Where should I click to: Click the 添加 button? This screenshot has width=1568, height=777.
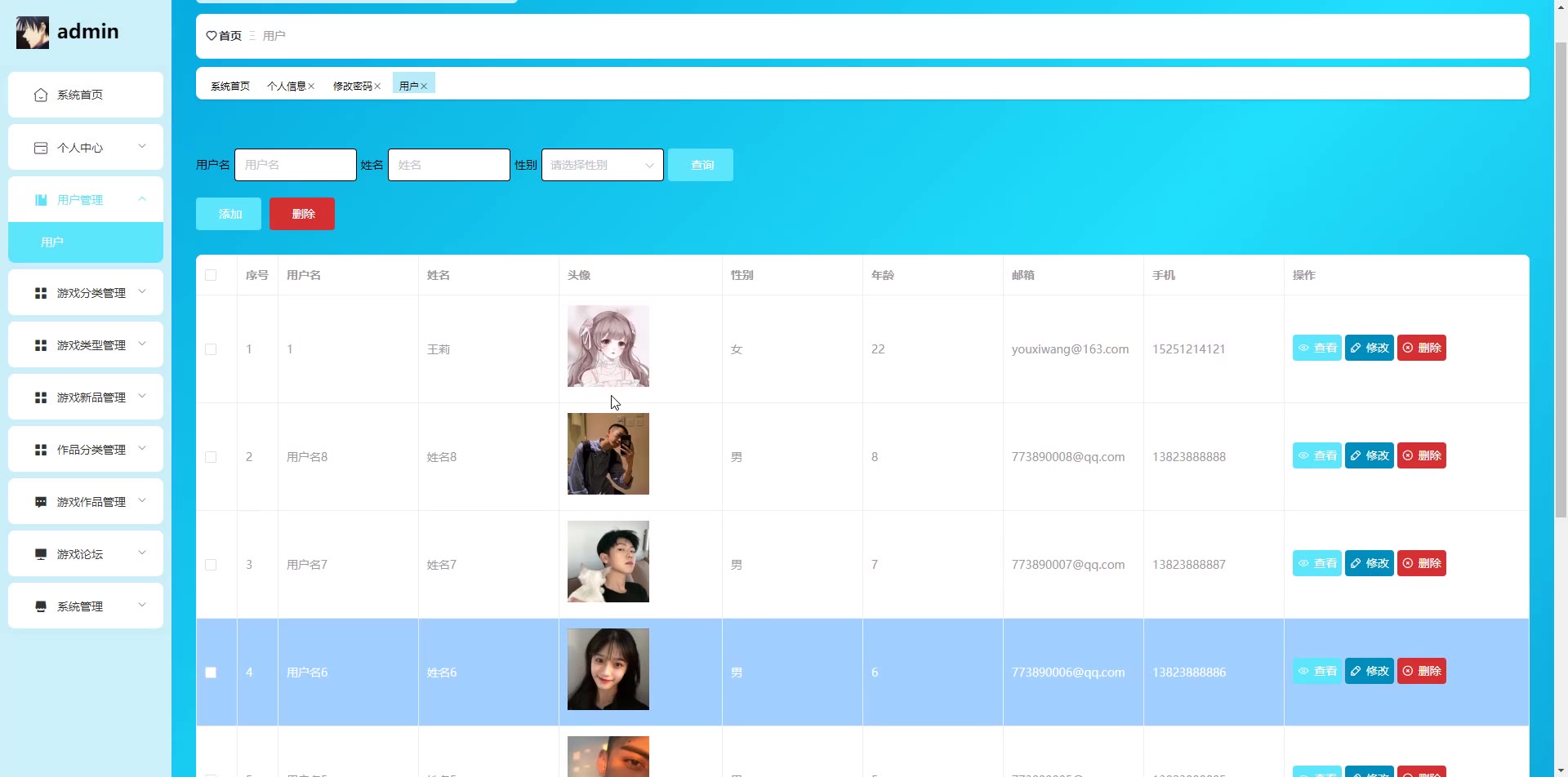pyautogui.click(x=229, y=214)
